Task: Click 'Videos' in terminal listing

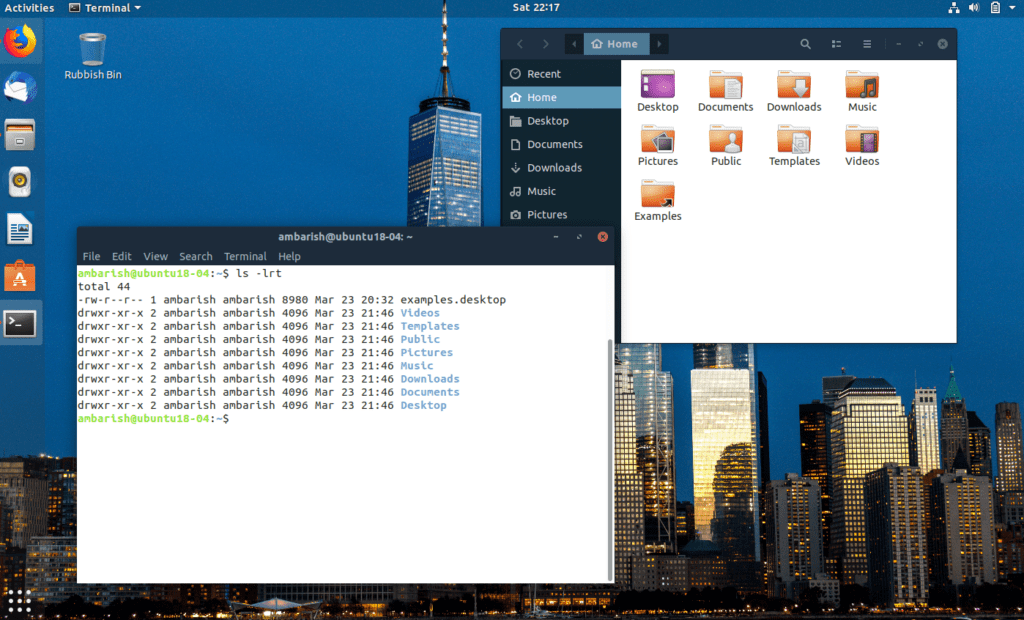Action: [x=420, y=313]
